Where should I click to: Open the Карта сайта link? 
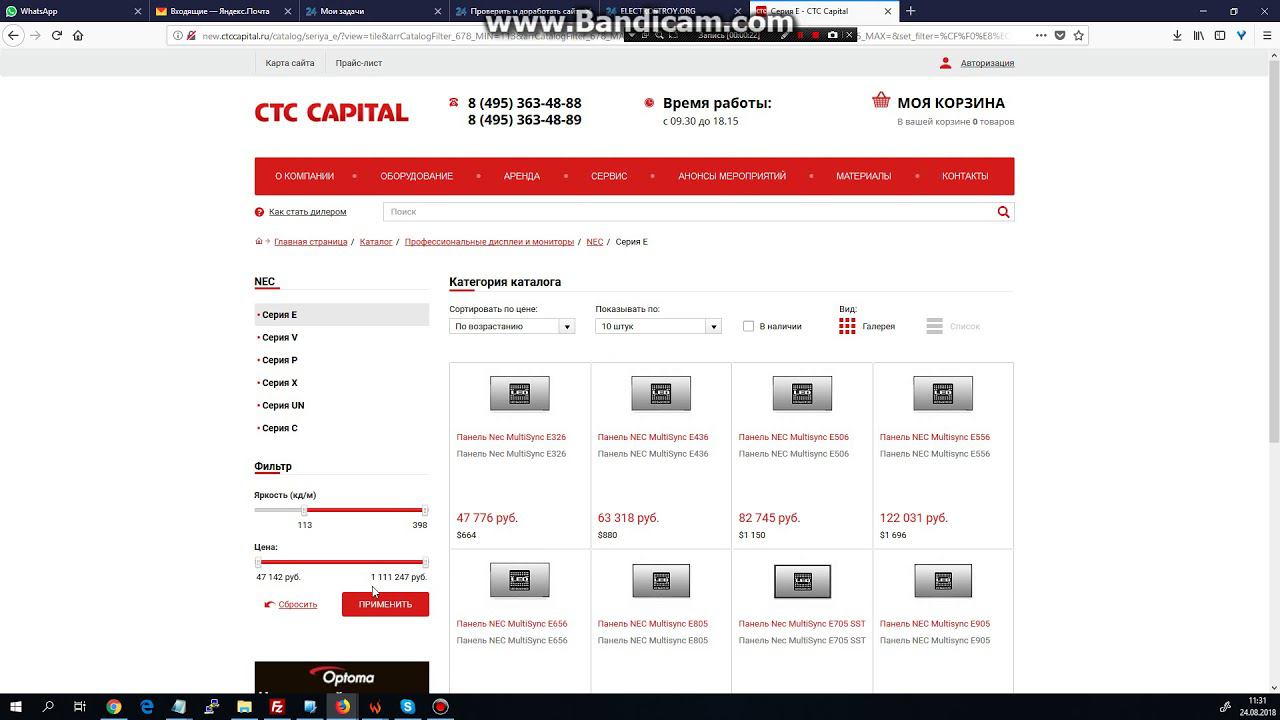pyautogui.click(x=290, y=63)
